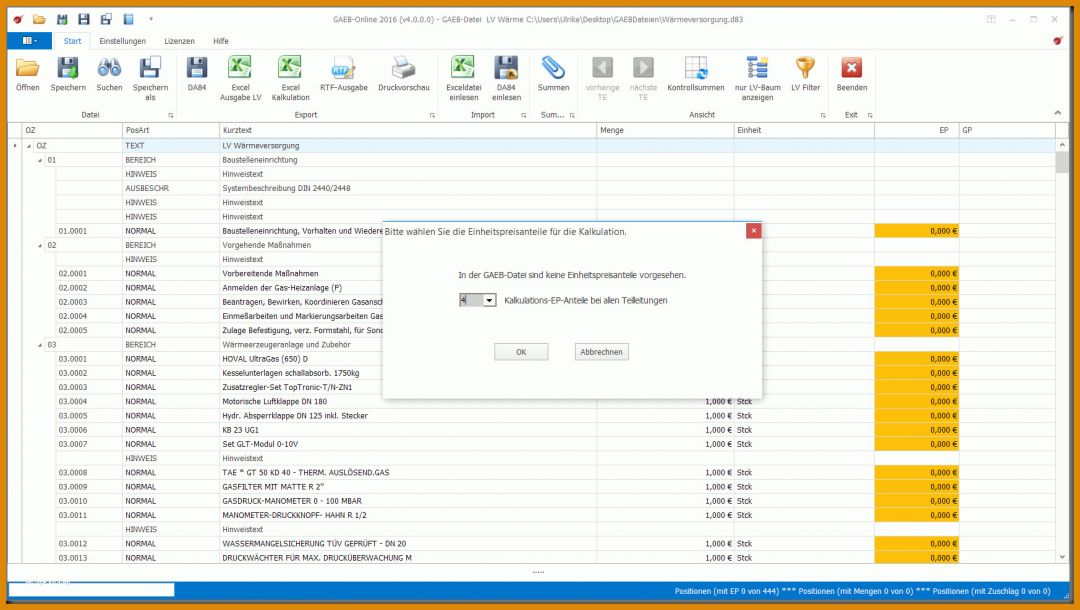Collapse section 03 Wärmeerzeugeranlage
Viewport: 1080px width, 610px height.
click(40, 345)
